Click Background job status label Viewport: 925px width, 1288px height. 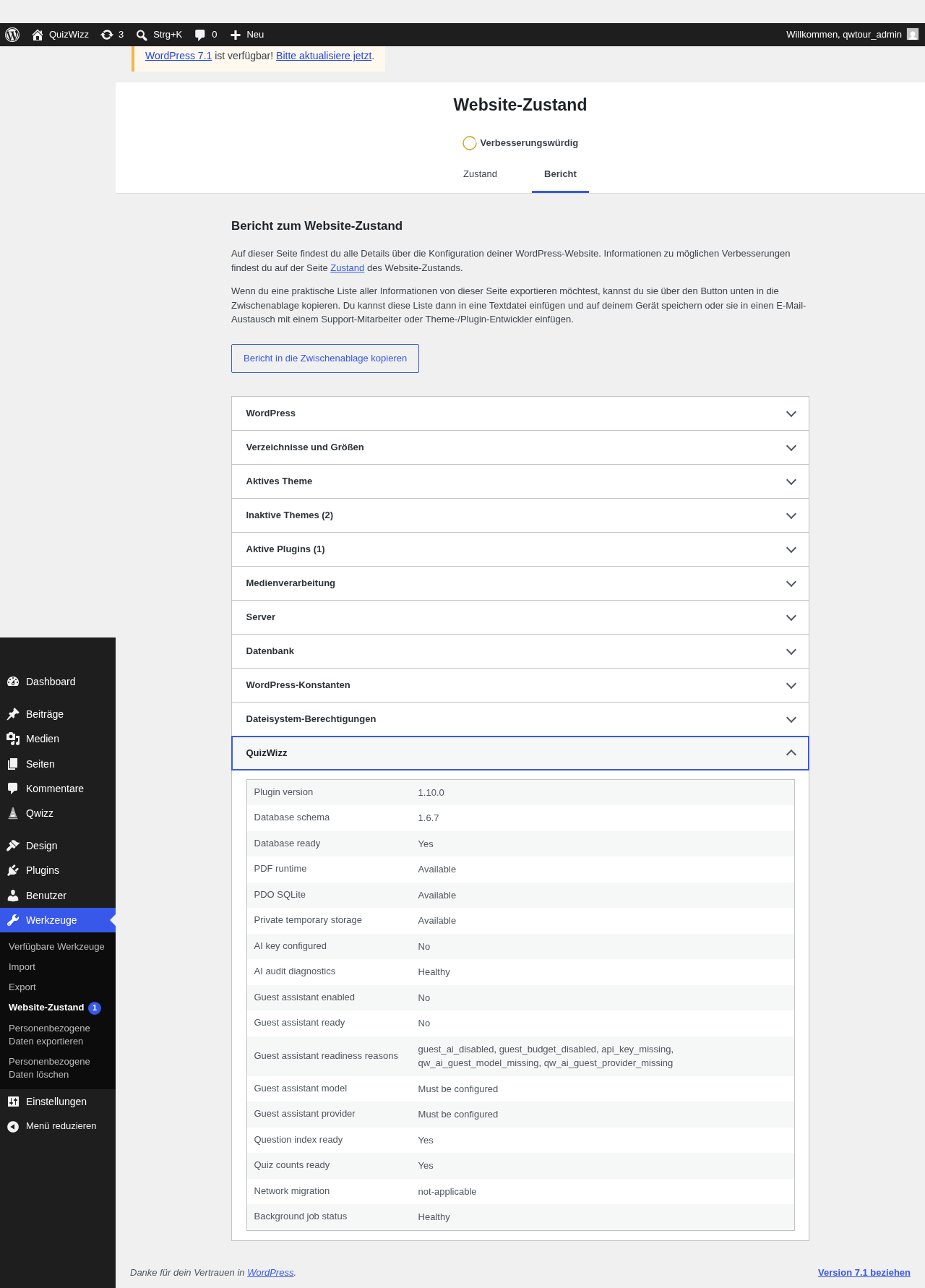pos(300,1216)
